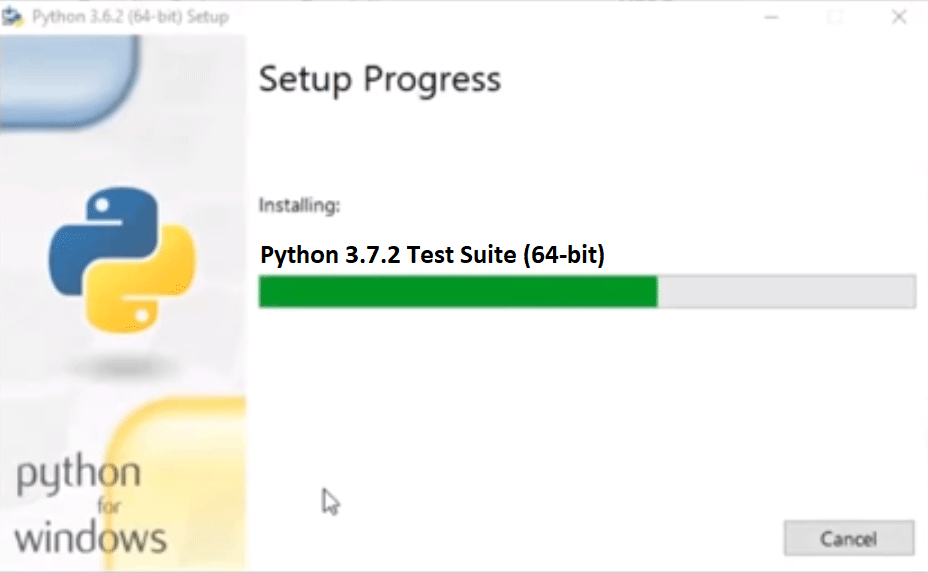This screenshot has width=928, height=573.
Task: Click the gray unfilled part of progress bar
Action: click(786, 291)
